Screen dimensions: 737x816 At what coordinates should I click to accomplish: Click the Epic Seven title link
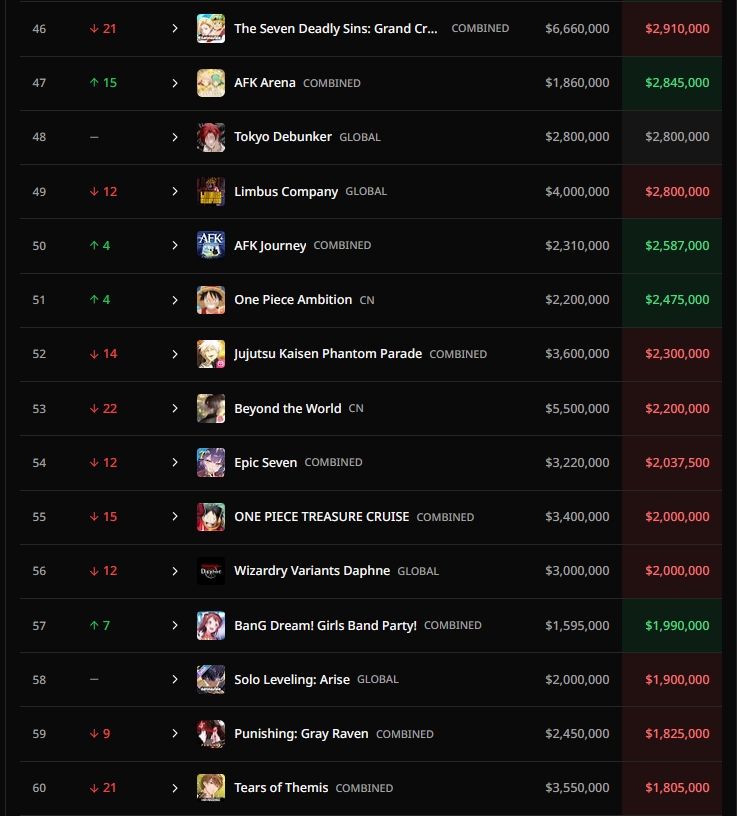click(265, 462)
